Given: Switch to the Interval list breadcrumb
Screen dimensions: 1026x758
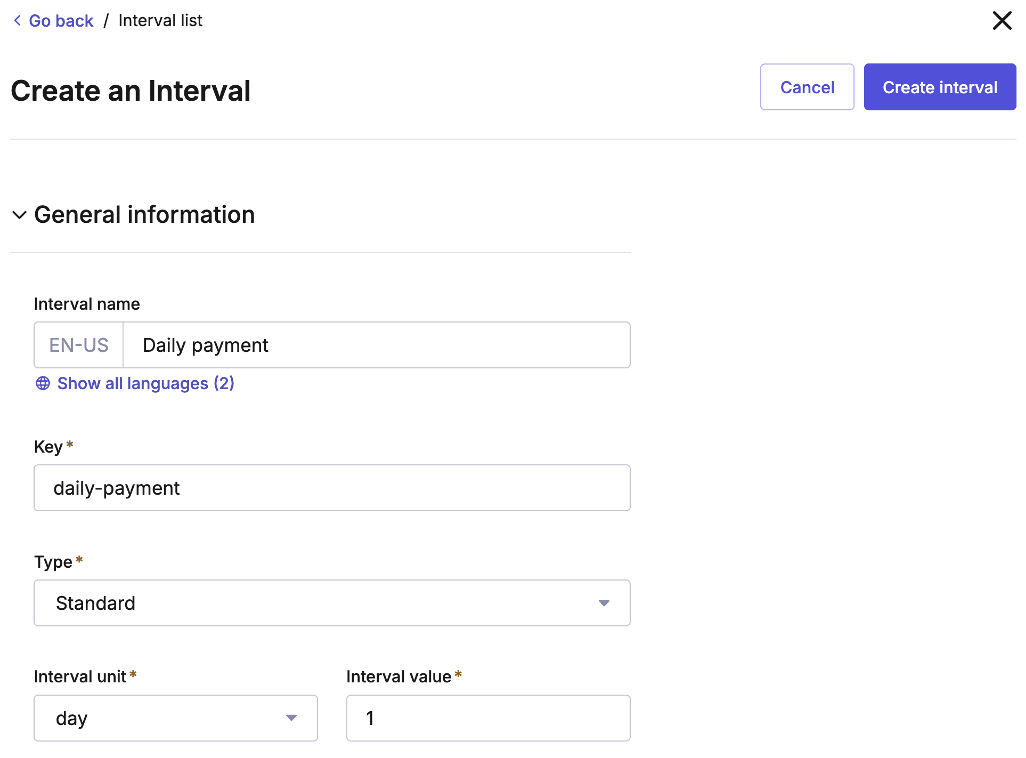Looking at the screenshot, I should click(x=160, y=20).
